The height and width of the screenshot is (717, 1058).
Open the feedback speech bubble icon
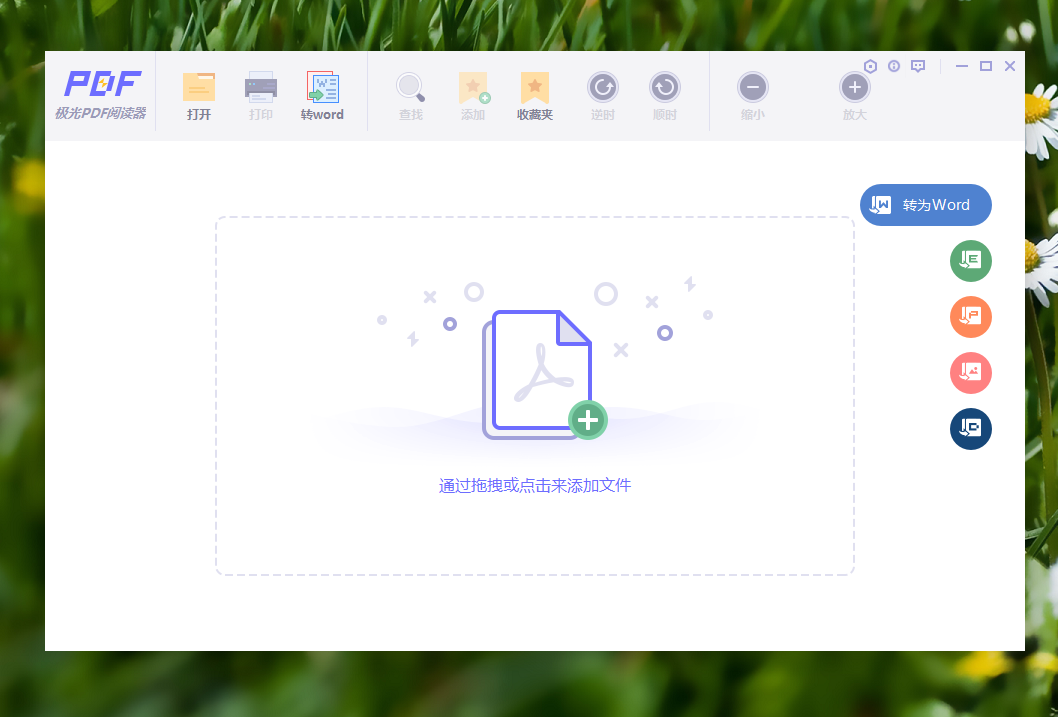tap(918, 66)
